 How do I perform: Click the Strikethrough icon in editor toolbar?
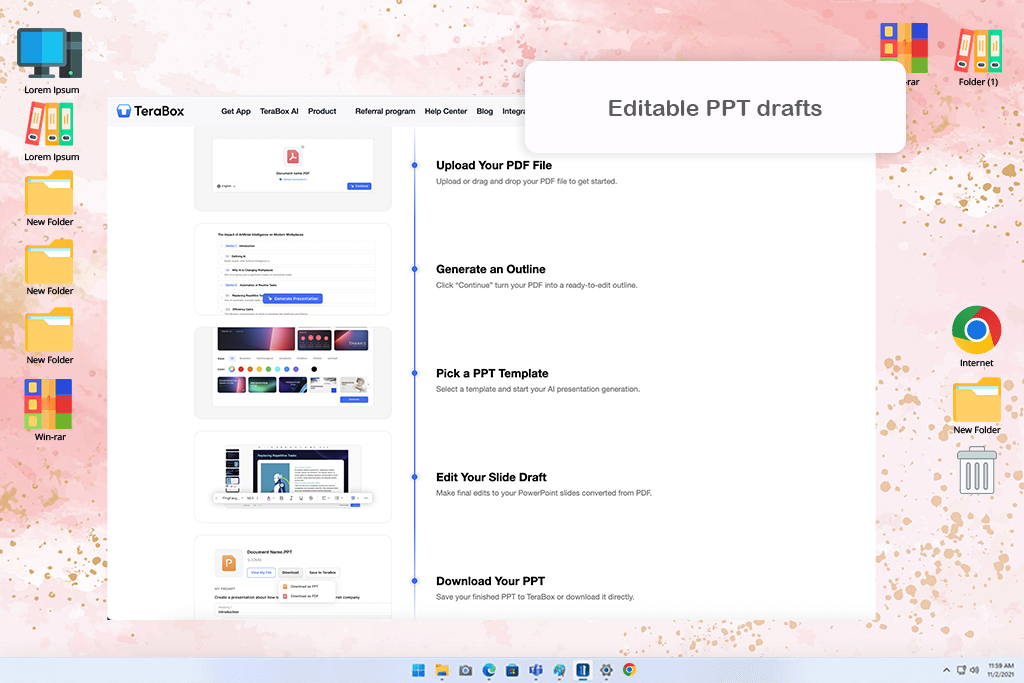point(311,498)
